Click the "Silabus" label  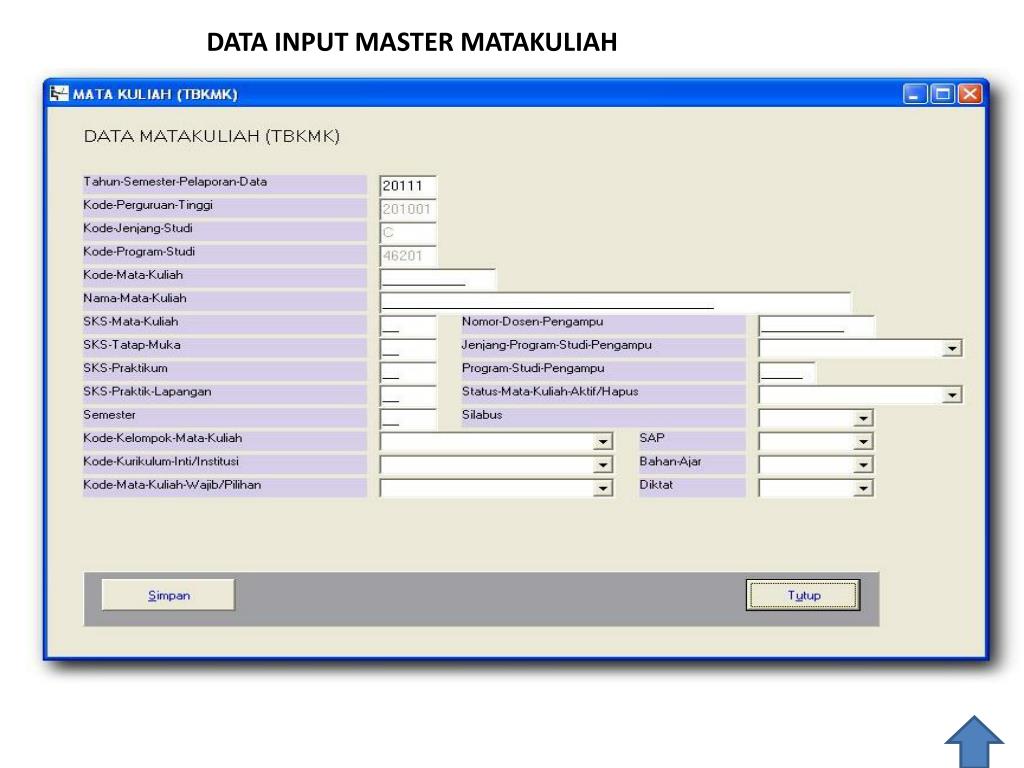point(482,415)
